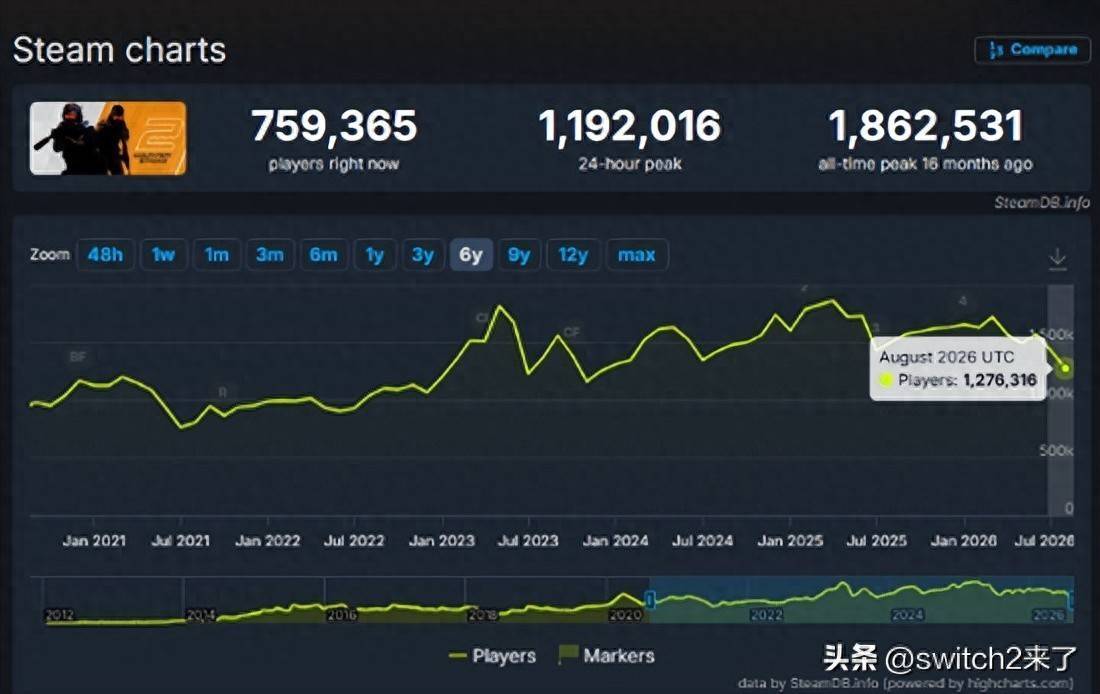The image size is (1100, 694).
Task: Click the Jan 2021 axis label
Action: tap(94, 541)
